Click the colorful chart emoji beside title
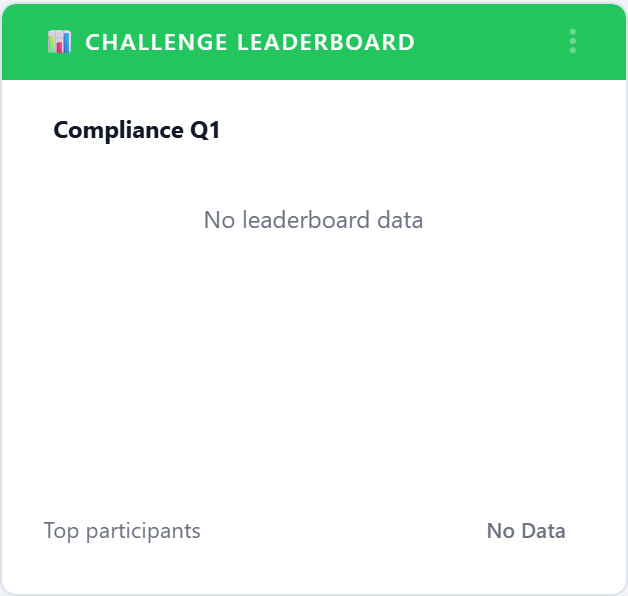The width and height of the screenshot is (628, 596). click(59, 42)
